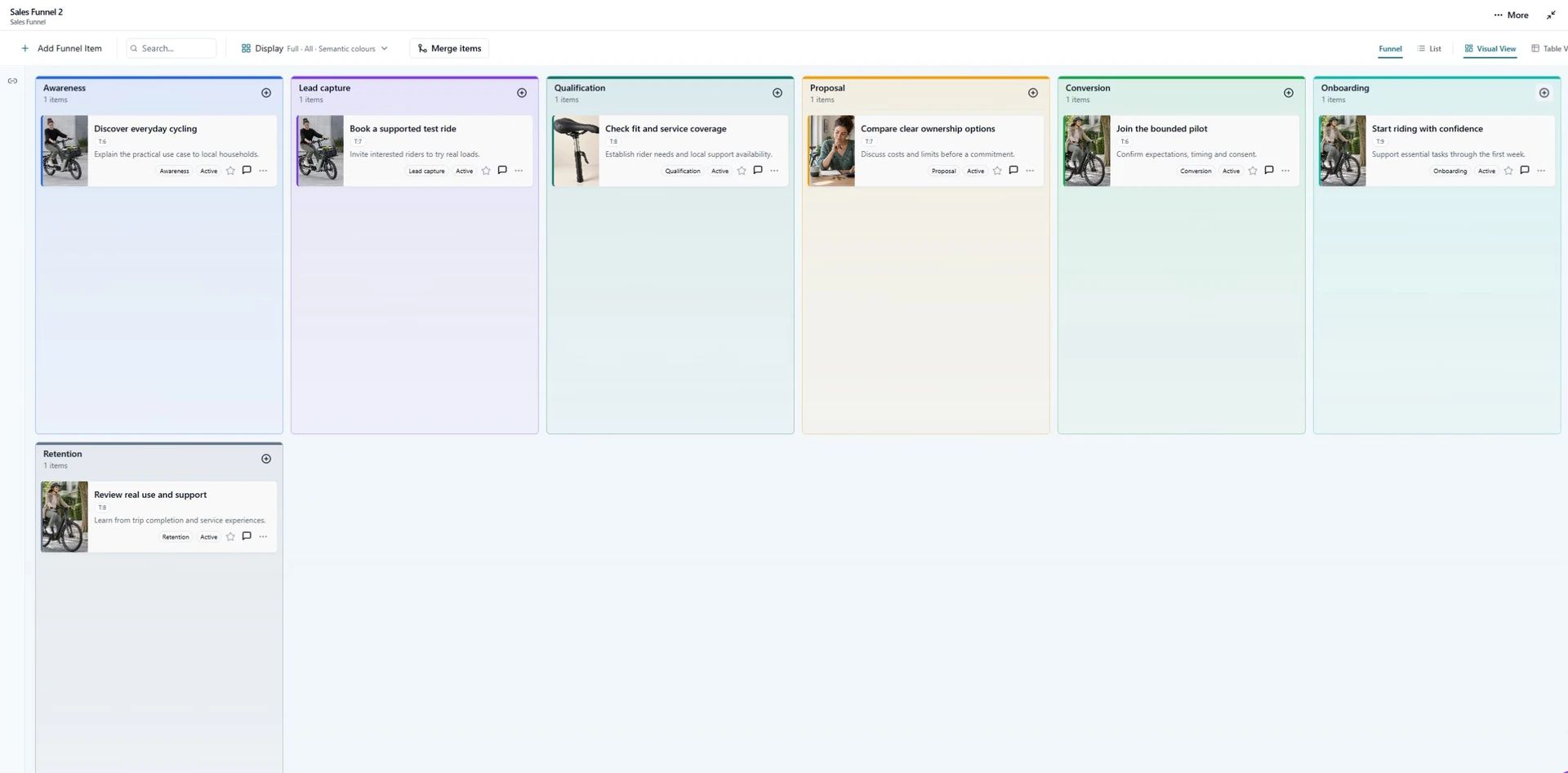This screenshot has height=773, width=1568.
Task: Open the Check fit and service coverage saddle thumbnail
Action: coord(576,151)
